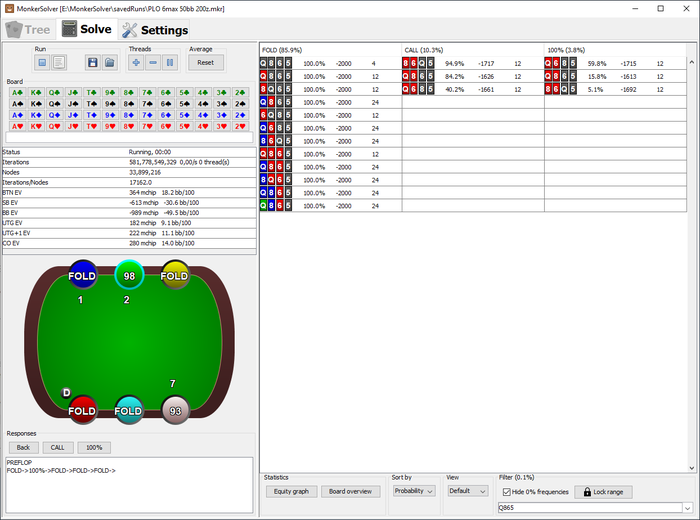This screenshot has height=520, width=700.
Task: Expand the Q865 filter dropdown arrow
Action: (688, 508)
